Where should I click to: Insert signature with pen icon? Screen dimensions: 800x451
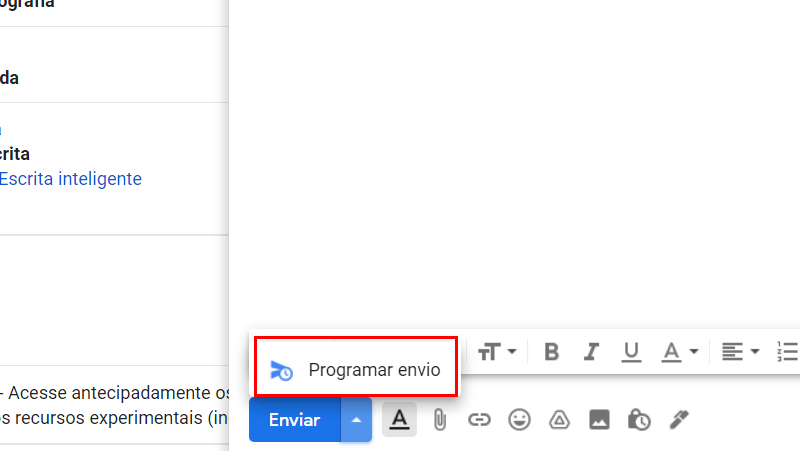679,420
